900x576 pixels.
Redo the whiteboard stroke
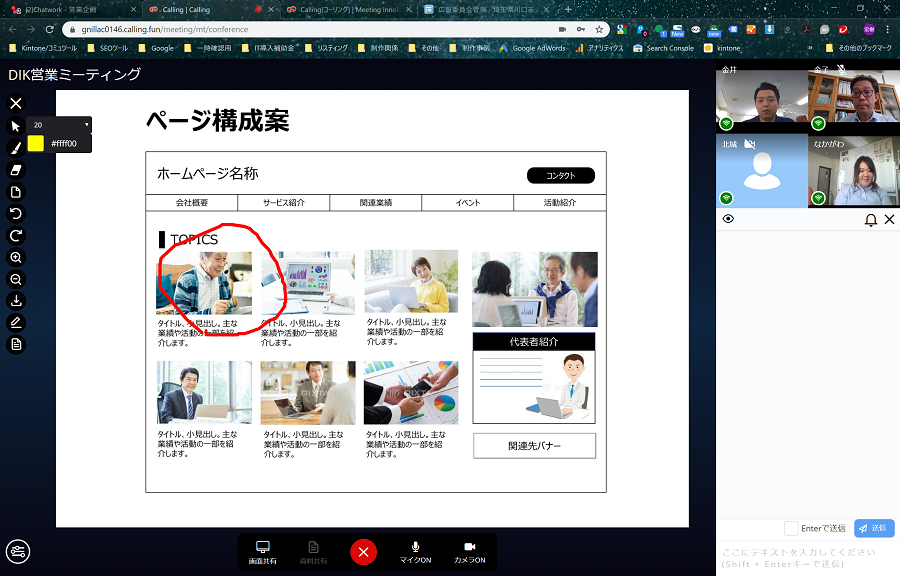(x=15, y=235)
